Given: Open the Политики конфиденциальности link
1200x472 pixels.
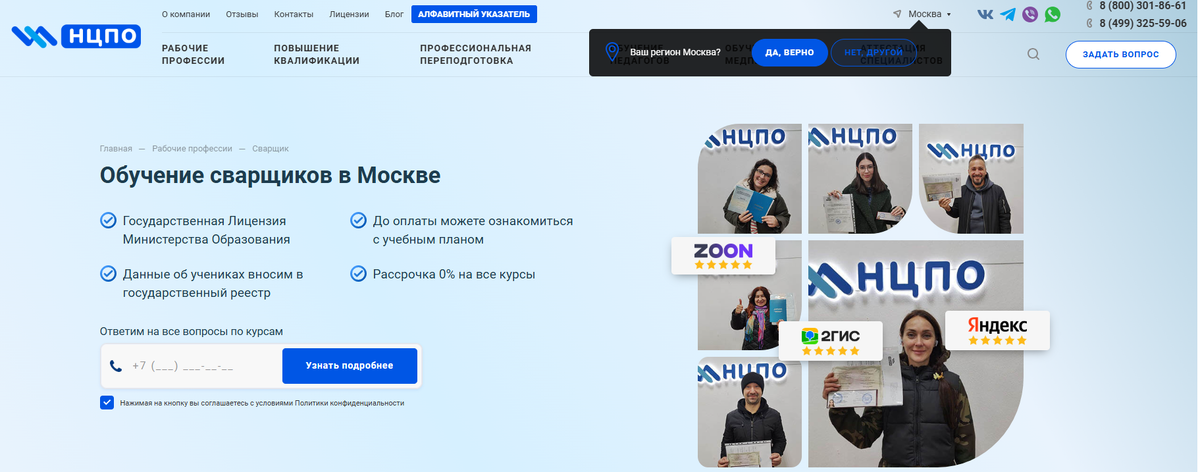Looking at the screenshot, I should [x=352, y=403].
